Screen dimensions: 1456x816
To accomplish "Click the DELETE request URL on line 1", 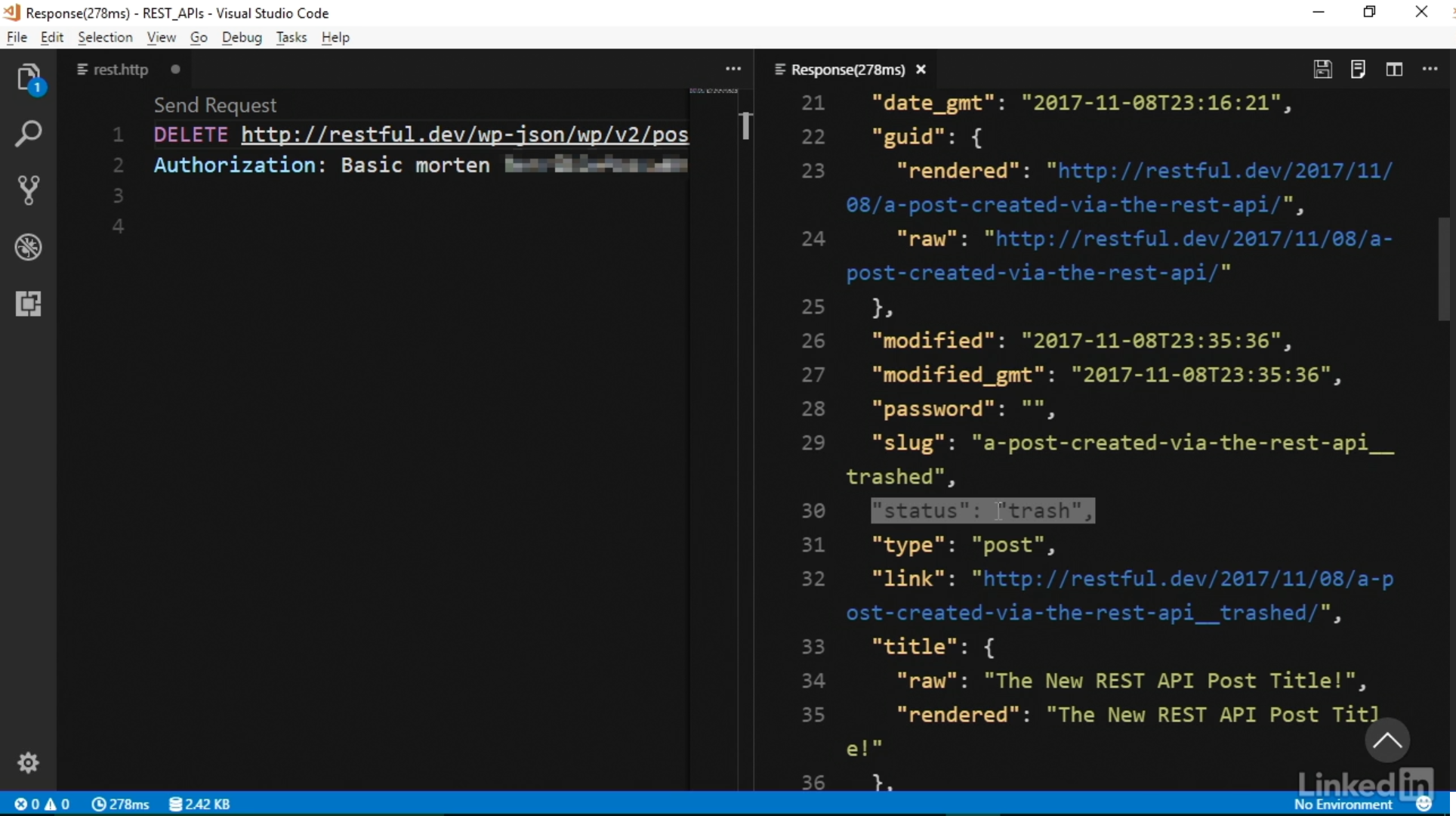I will tap(464, 134).
